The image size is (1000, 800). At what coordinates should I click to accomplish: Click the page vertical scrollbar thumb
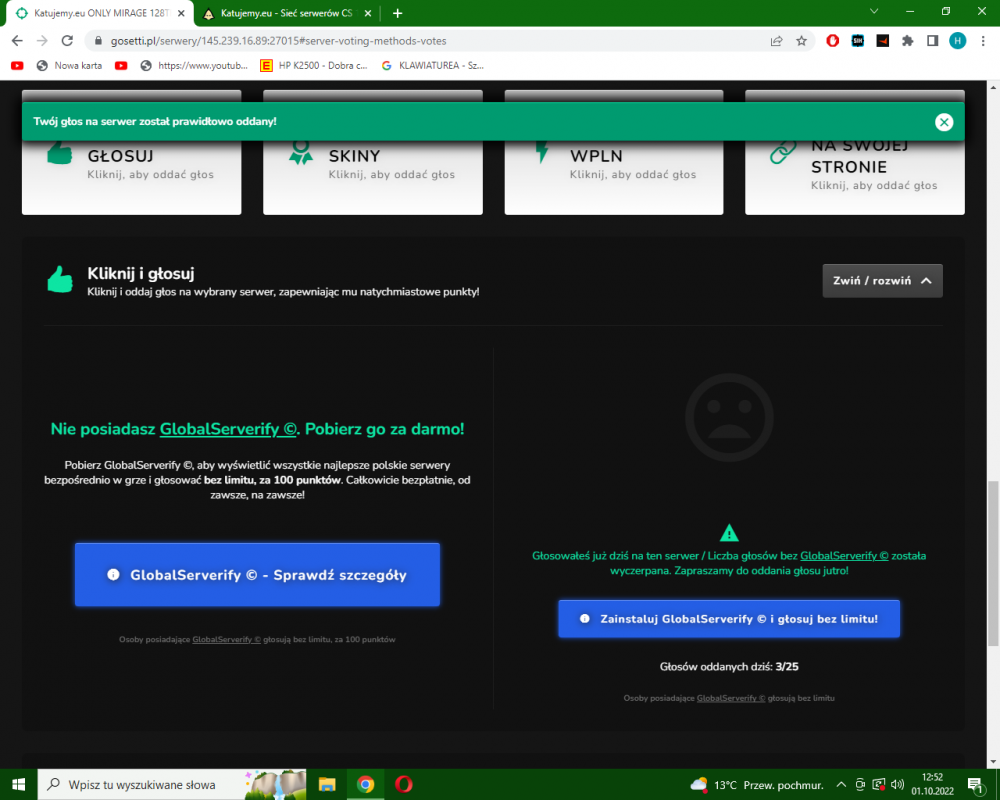click(993, 564)
